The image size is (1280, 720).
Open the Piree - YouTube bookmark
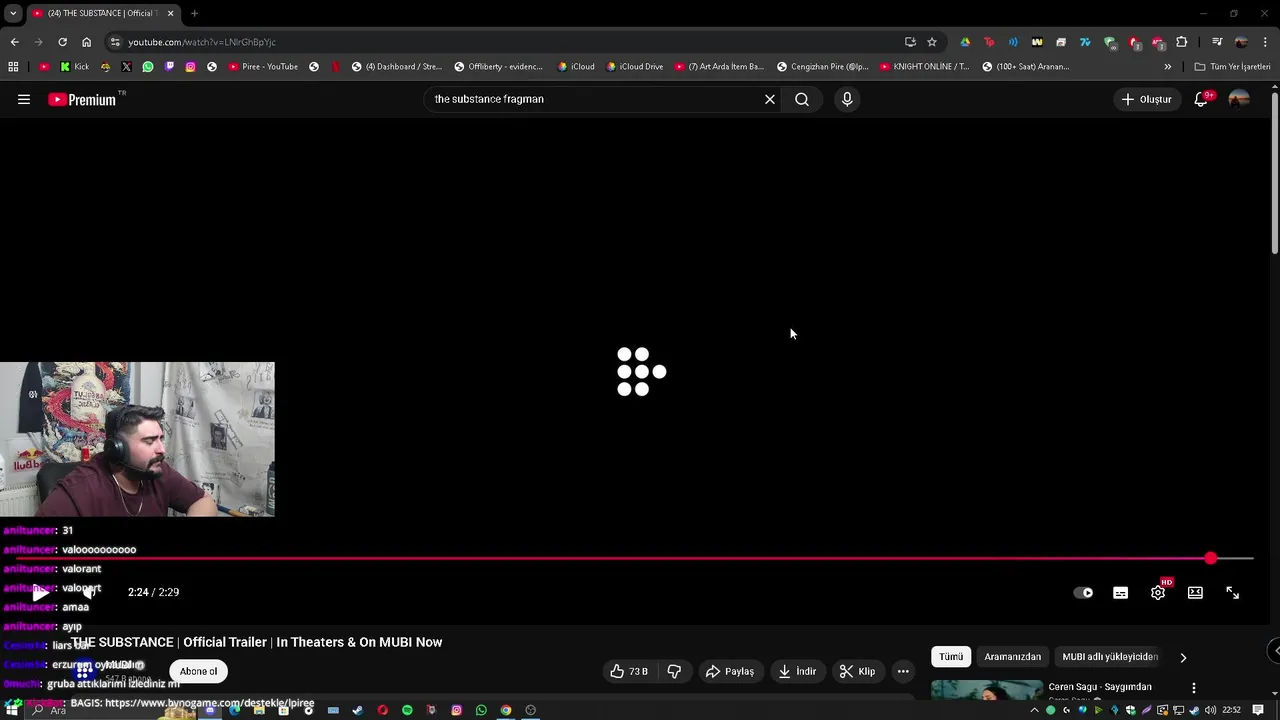[263, 67]
